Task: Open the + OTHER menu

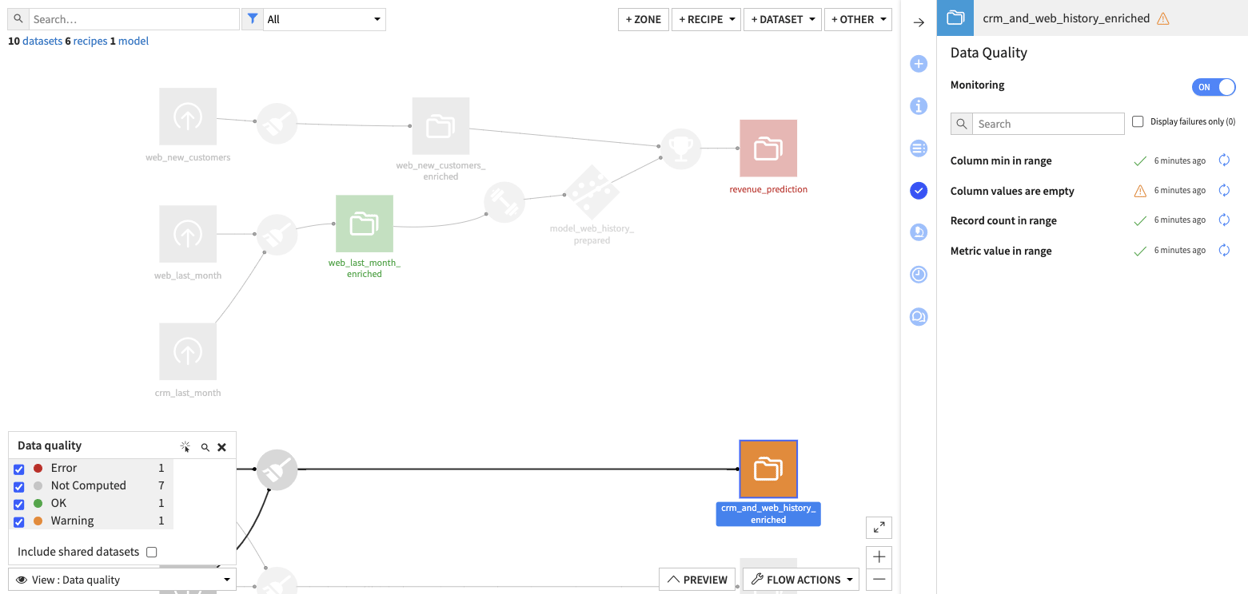Action: click(x=857, y=19)
